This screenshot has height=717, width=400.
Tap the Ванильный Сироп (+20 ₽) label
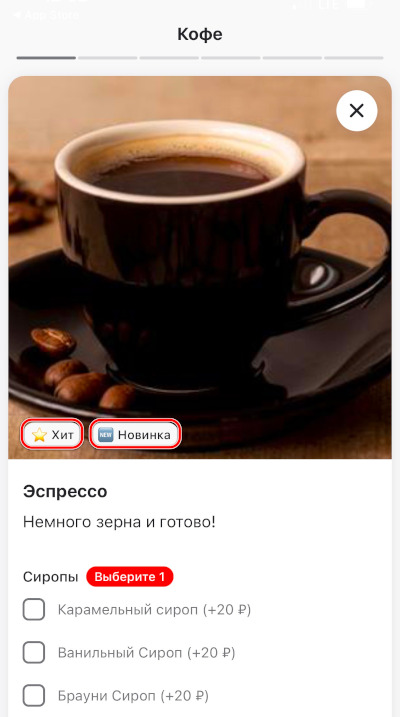pyautogui.click(x=146, y=653)
